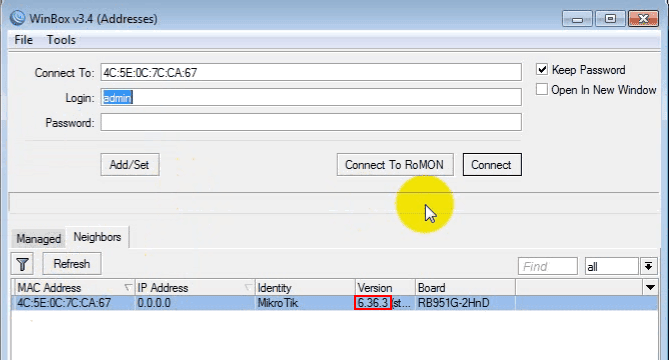Click IP address 0.0.0.0 cell
This screenshot has height=360, width=669.
pyautogui.click(x=195, y=303)
